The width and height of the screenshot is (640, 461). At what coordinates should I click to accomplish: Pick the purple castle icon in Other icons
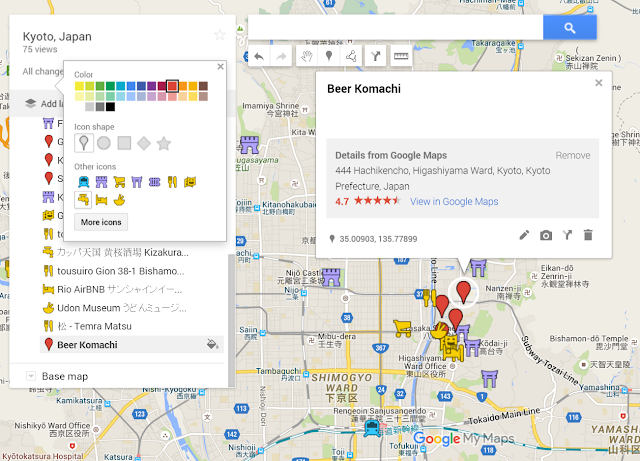[x=101, y=182]
